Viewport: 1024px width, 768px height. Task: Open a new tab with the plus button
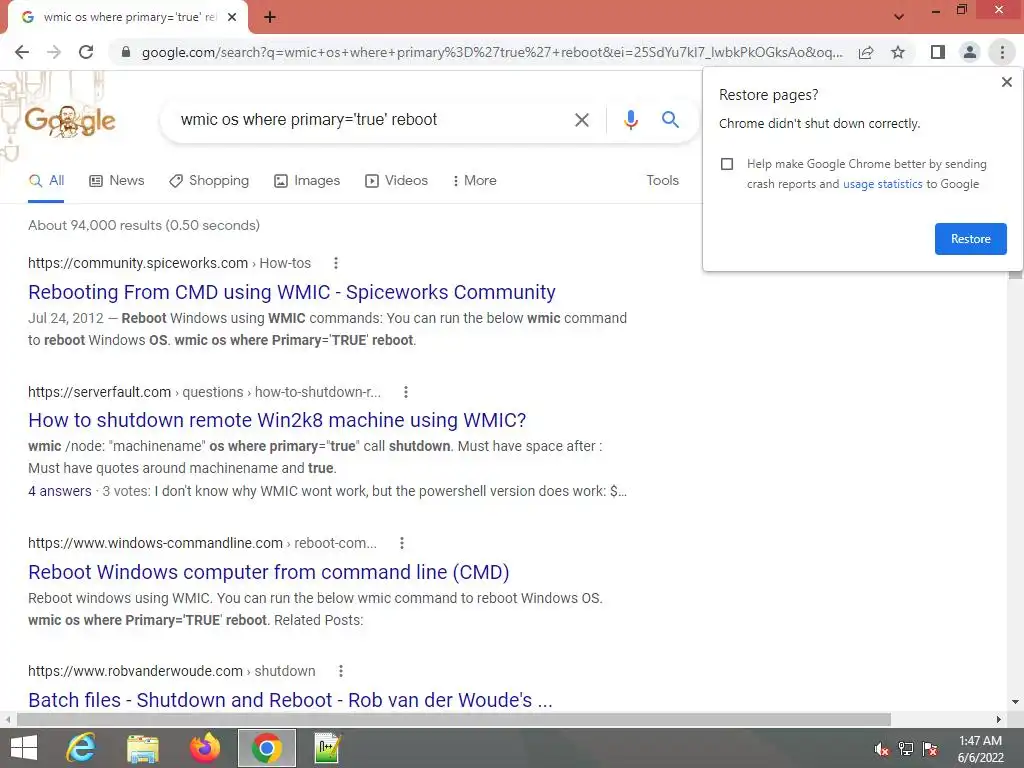click(270, 17)
